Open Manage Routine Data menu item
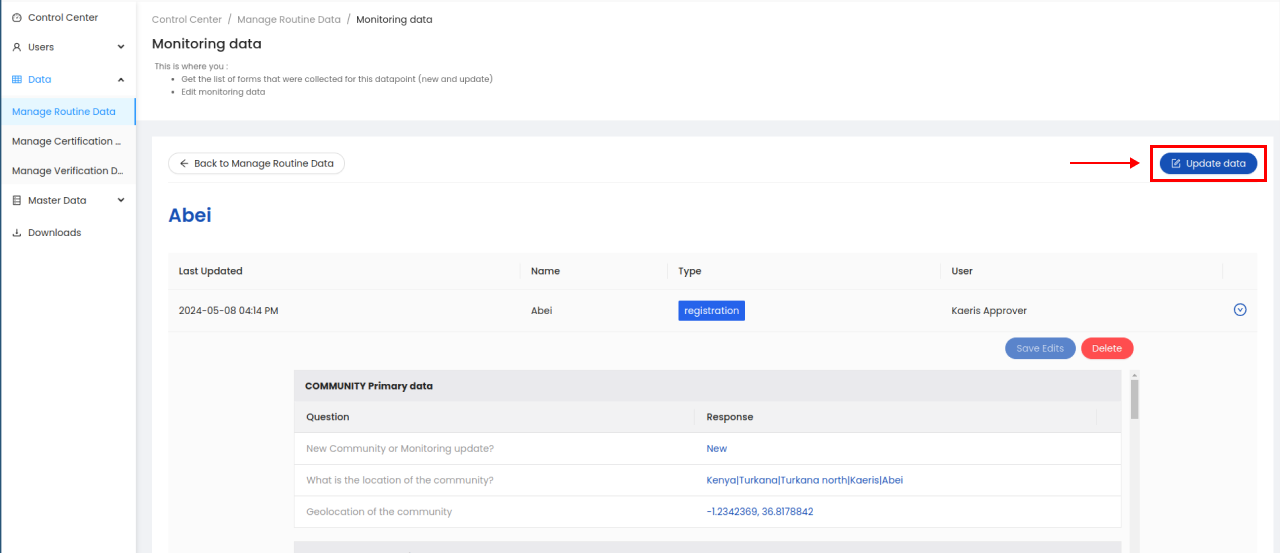The height and width of the screenshot is (553, 1280). [64, 112]
